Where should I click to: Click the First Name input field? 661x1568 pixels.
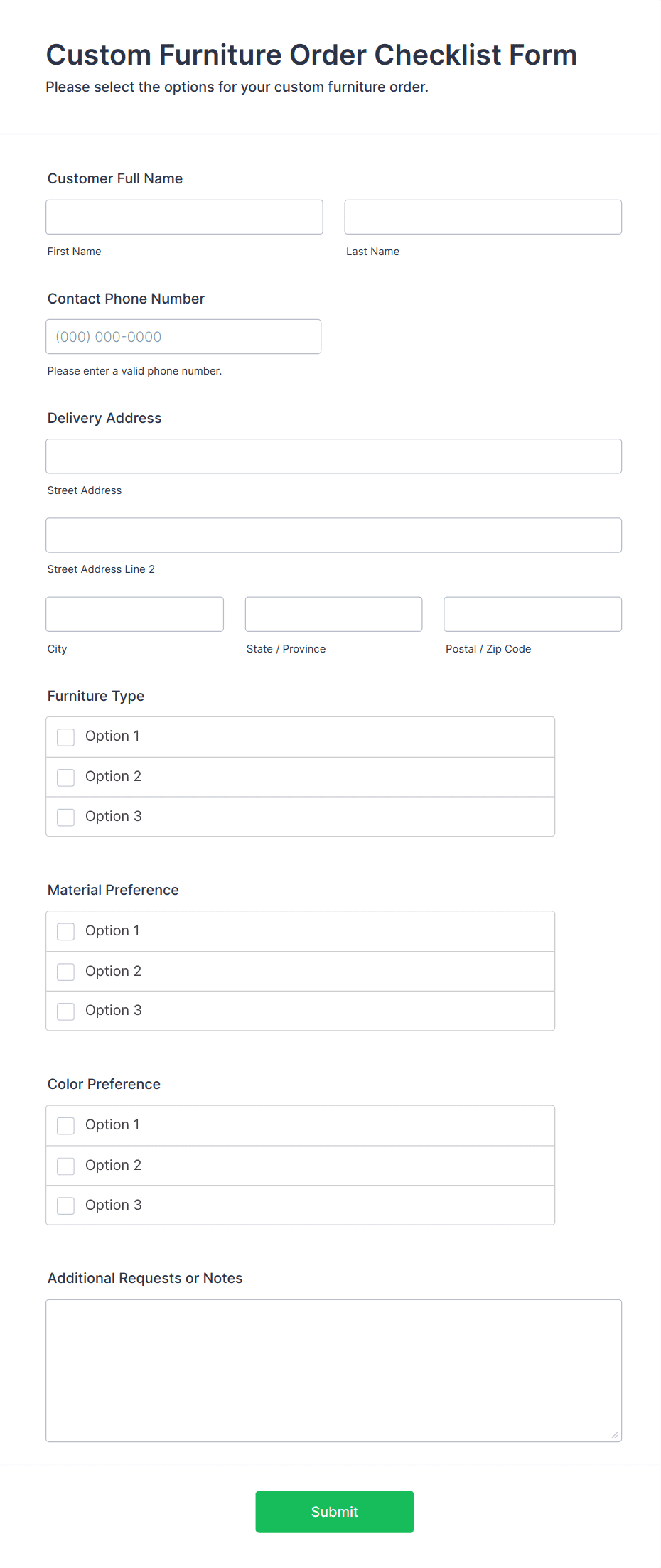tap(184, 217)
